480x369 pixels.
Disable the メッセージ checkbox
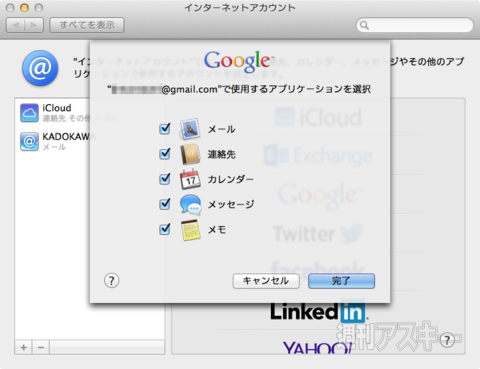pyautogui.click(x=165, y=204)
